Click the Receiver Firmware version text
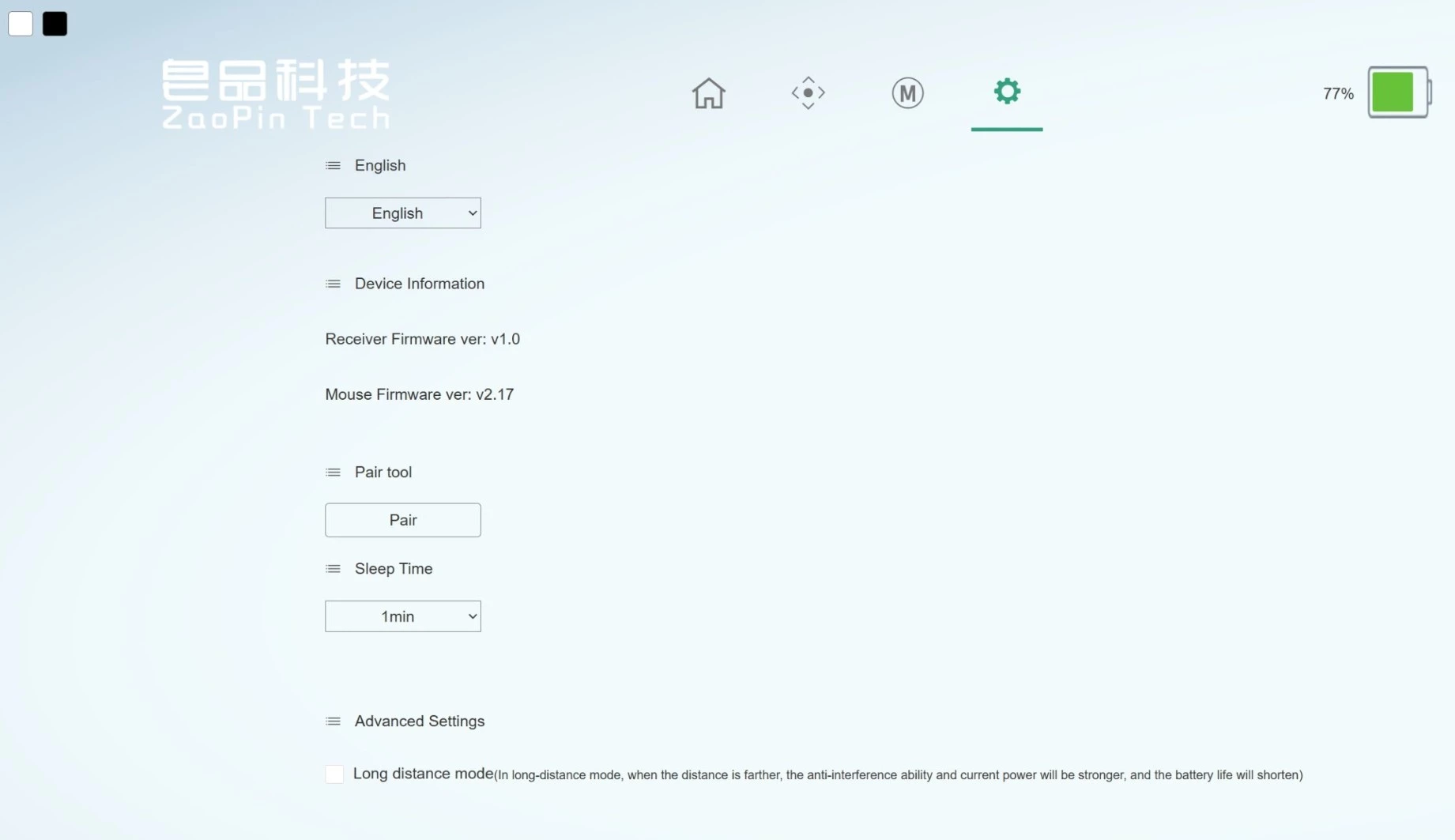 pos(422,339)
